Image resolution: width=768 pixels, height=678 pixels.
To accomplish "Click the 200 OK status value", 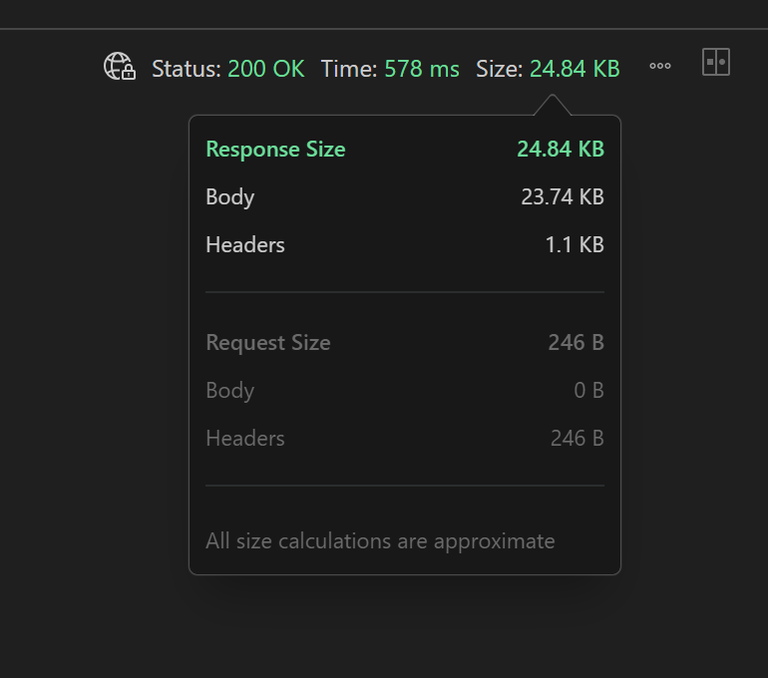I will pyautogui.click(x=266, y=69).
